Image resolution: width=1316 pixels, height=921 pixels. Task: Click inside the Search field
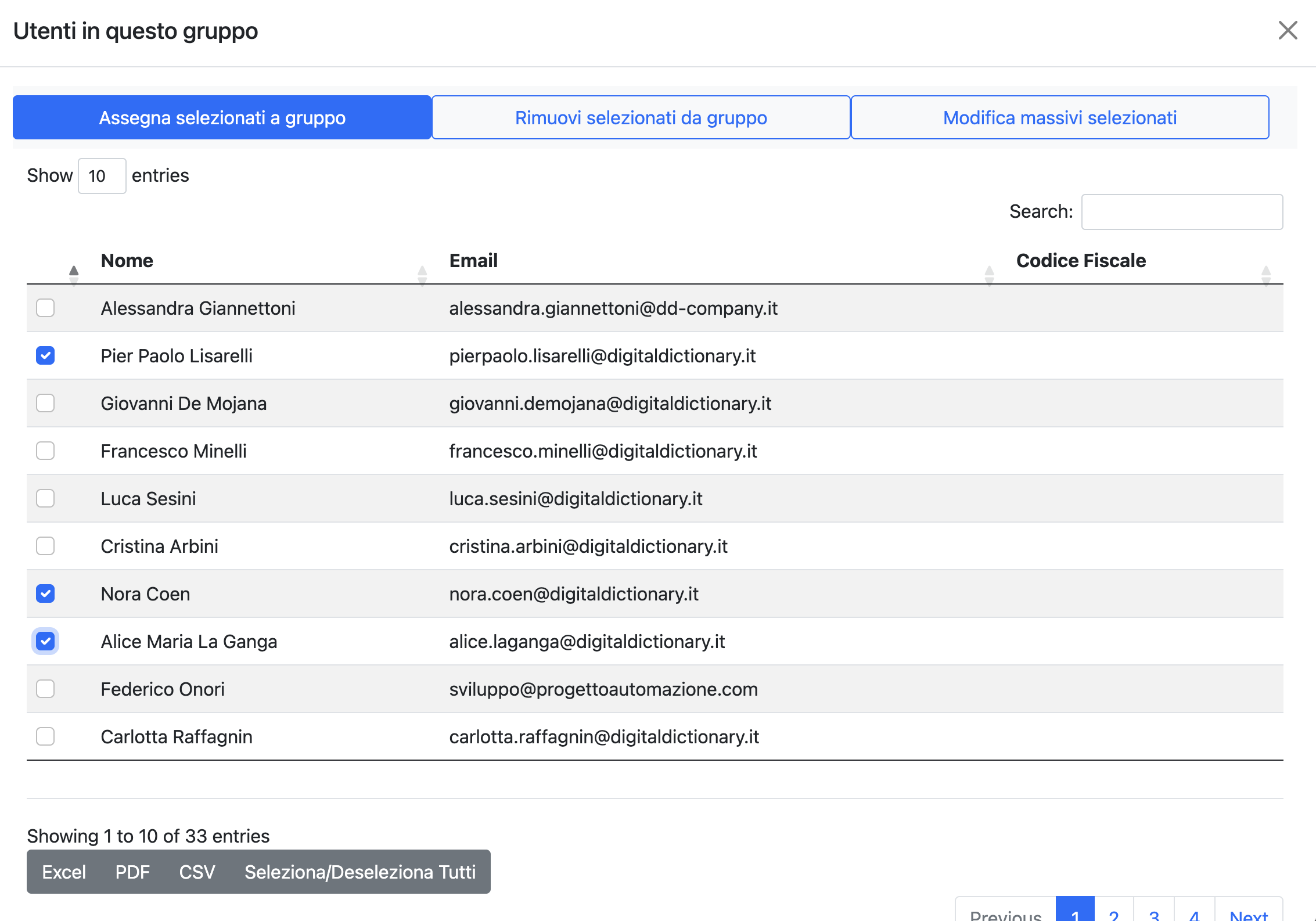click(1182, 211)
